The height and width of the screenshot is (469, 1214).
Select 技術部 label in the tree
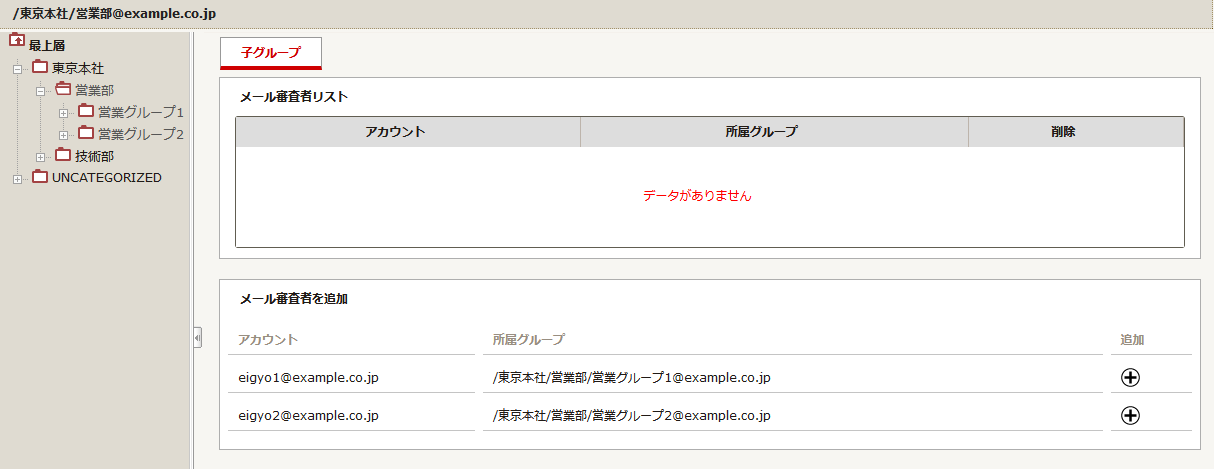click(95, 156)
